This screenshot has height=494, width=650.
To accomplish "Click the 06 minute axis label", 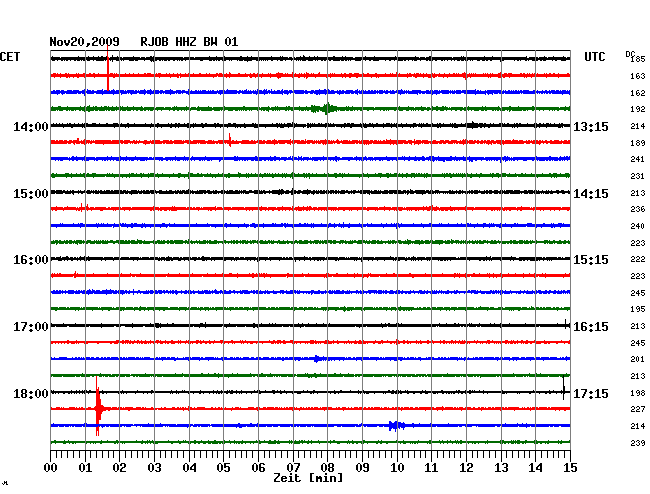I will pyautogui.click(x=258, y=467).
